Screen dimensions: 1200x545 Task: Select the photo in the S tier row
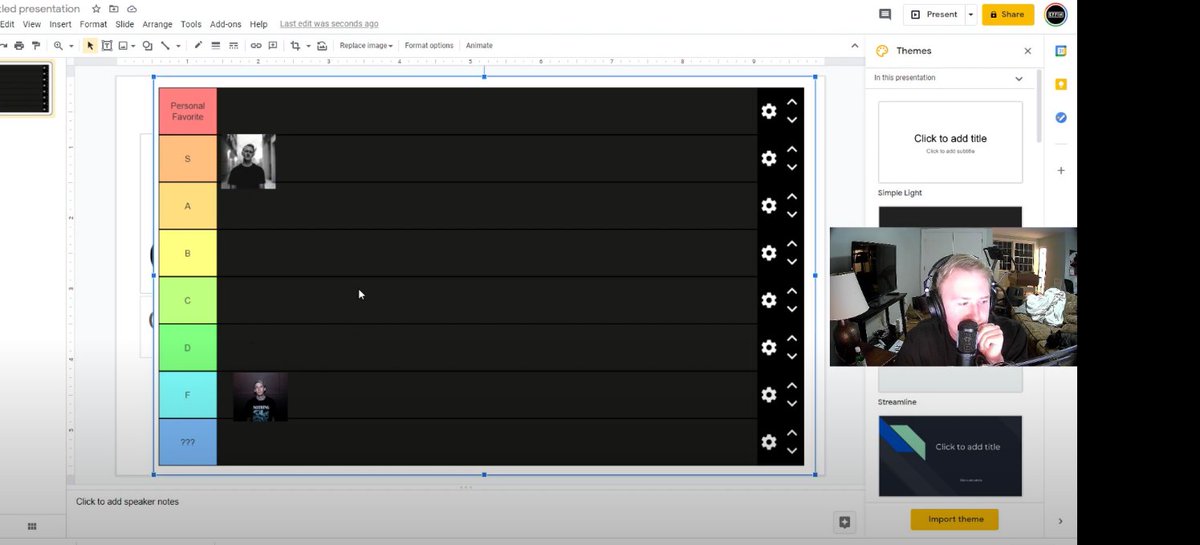click(x=248, y=161)
